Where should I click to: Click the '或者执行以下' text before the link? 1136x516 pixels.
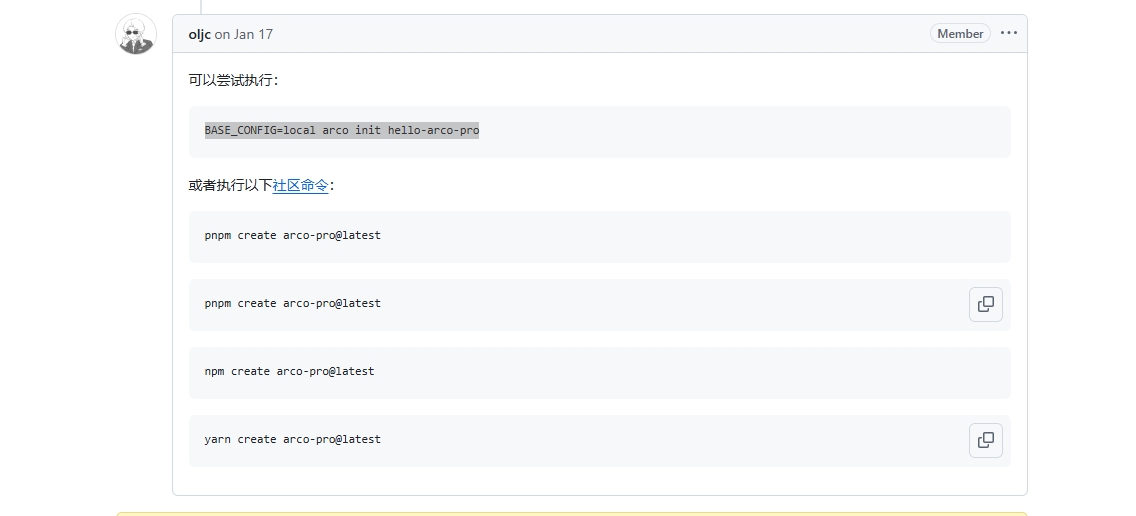click(x=230, y=185)
